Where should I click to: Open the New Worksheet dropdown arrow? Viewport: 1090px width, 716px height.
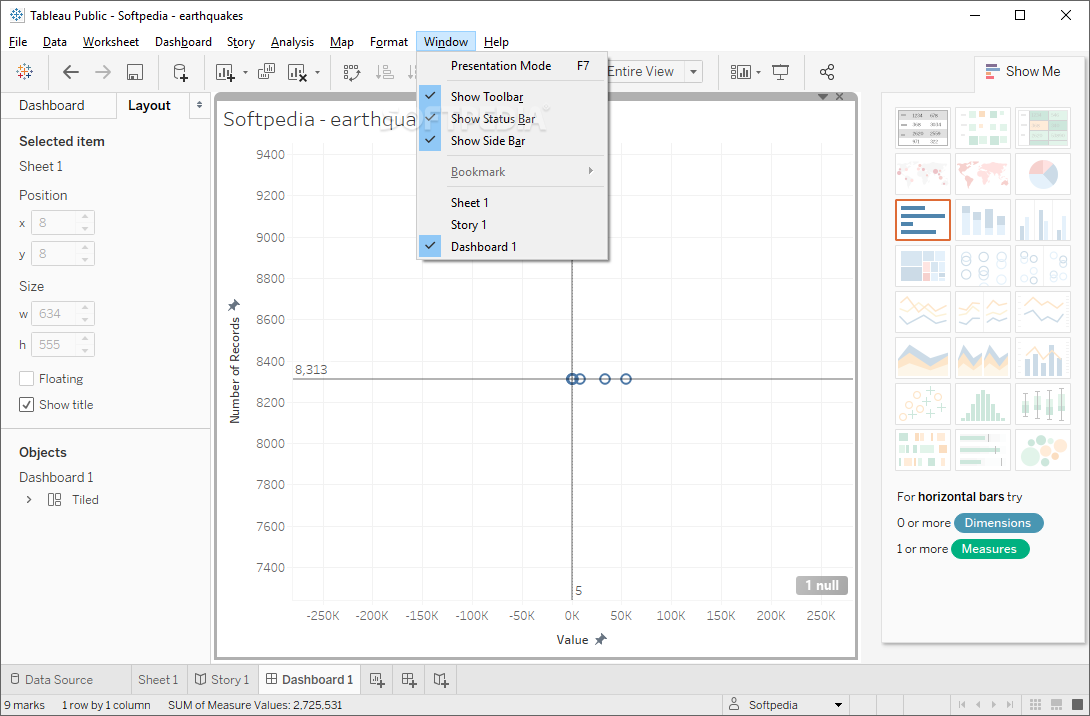[x=245, y=72]
